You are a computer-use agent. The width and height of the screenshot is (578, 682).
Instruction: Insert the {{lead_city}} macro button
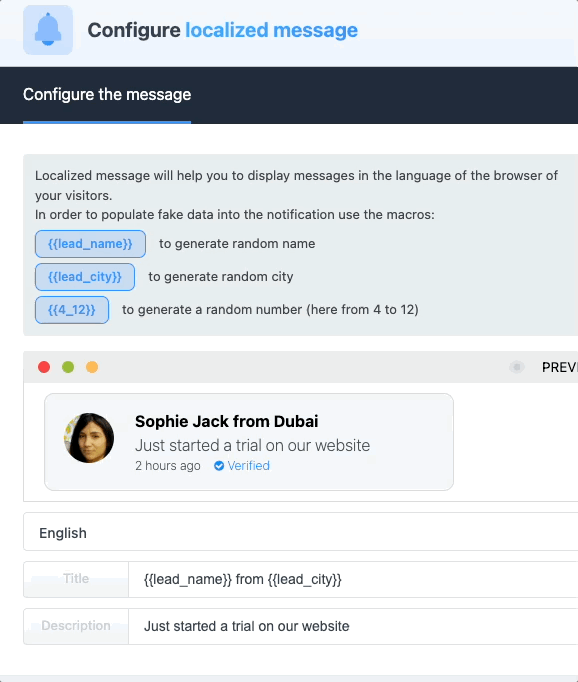(85, 277)
